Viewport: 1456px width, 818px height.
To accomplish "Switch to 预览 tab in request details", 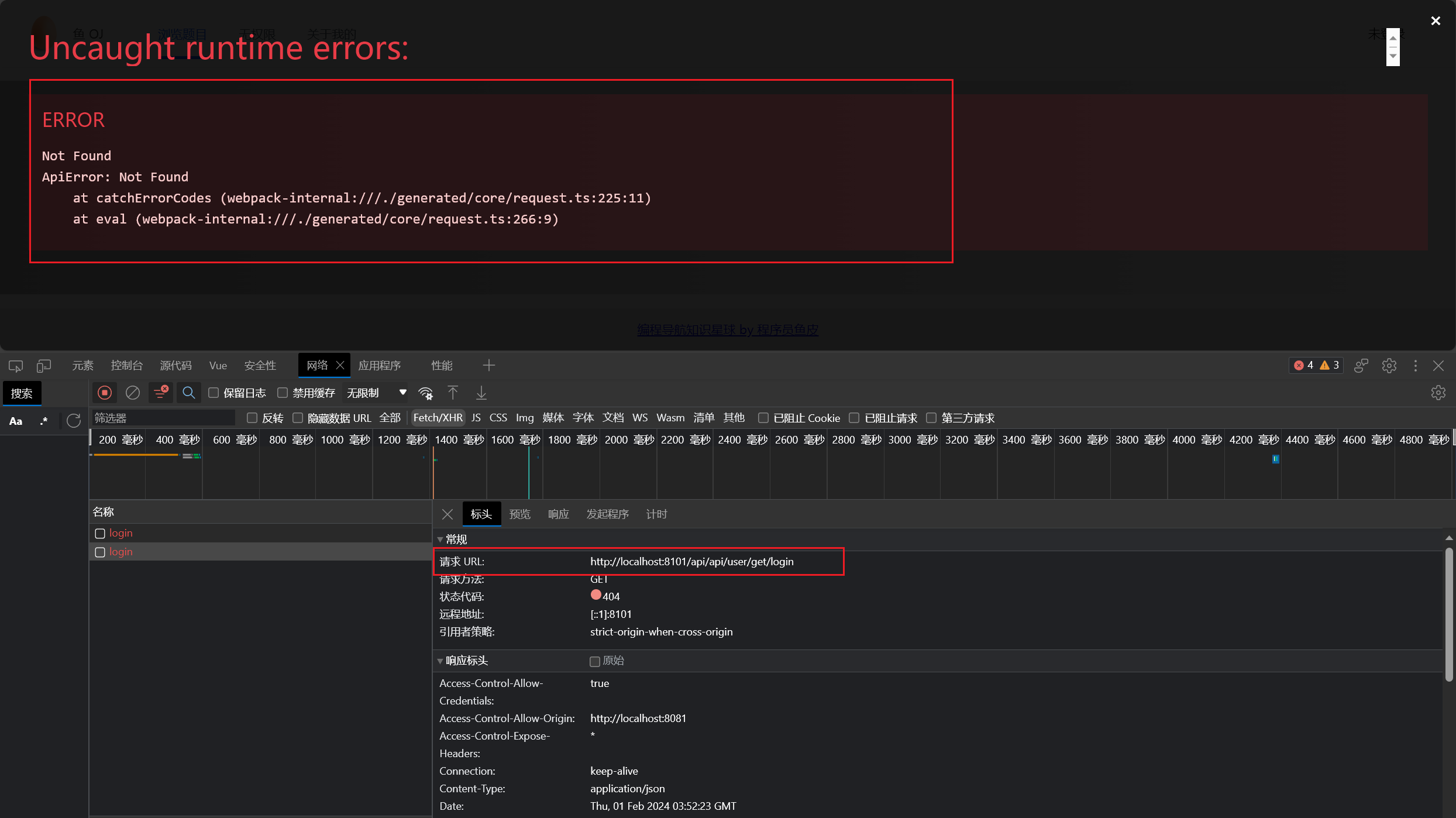I will (x=520, y=514).
